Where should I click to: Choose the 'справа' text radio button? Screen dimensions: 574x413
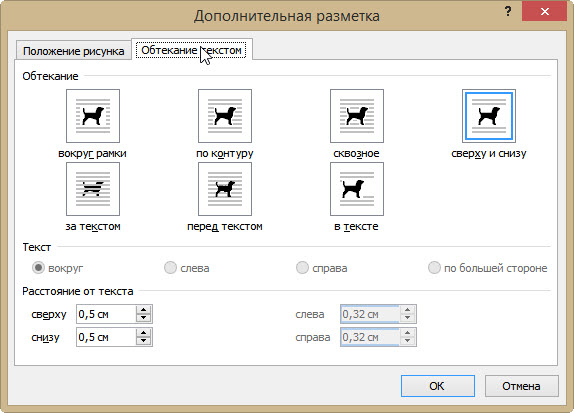[x=302, y=268]
